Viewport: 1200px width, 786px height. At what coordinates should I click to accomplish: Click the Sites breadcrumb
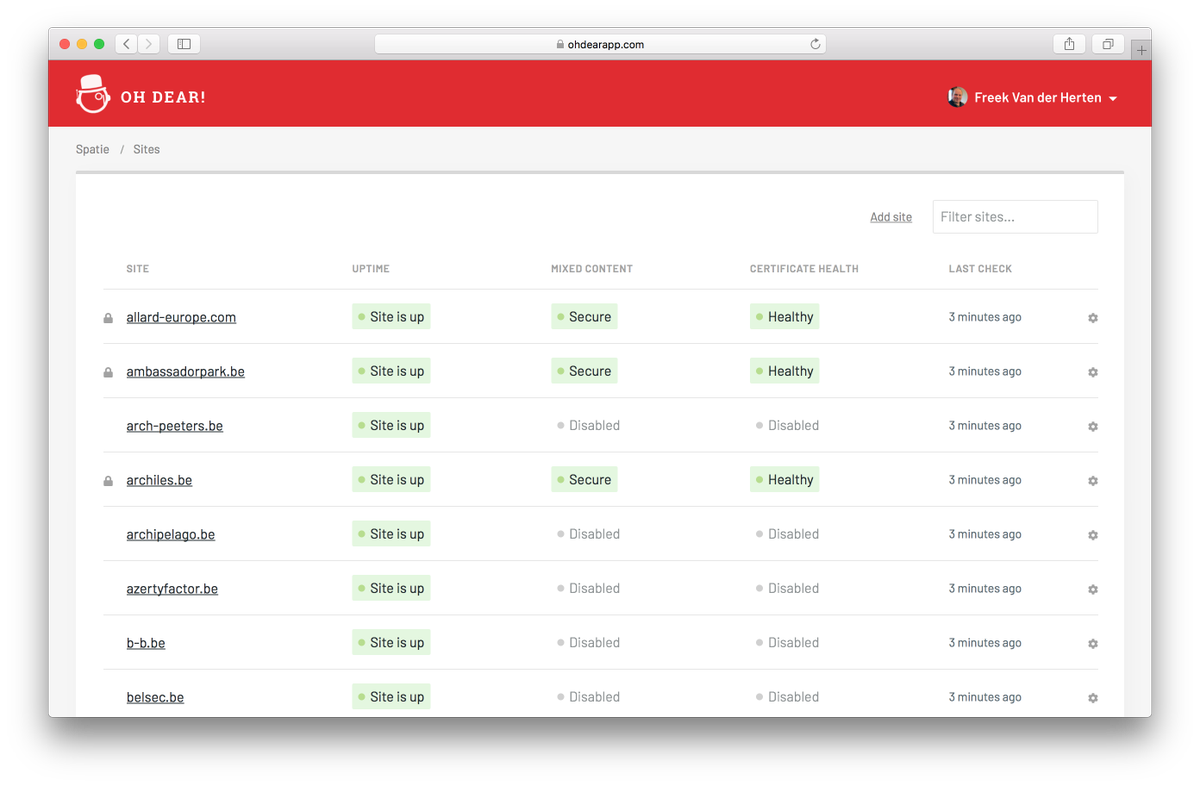pos(146,149)
